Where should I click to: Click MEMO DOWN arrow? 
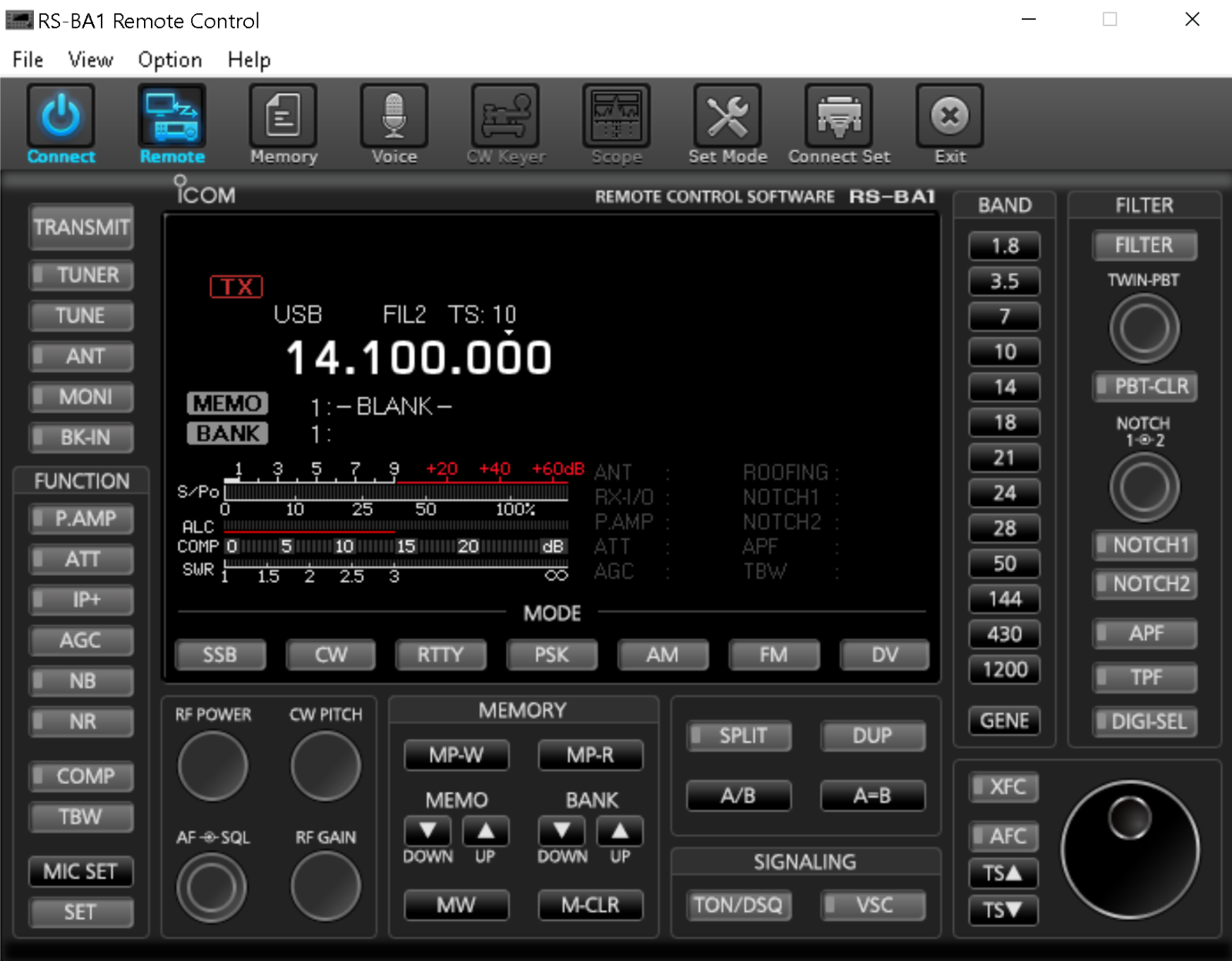[x=428, y=832]
